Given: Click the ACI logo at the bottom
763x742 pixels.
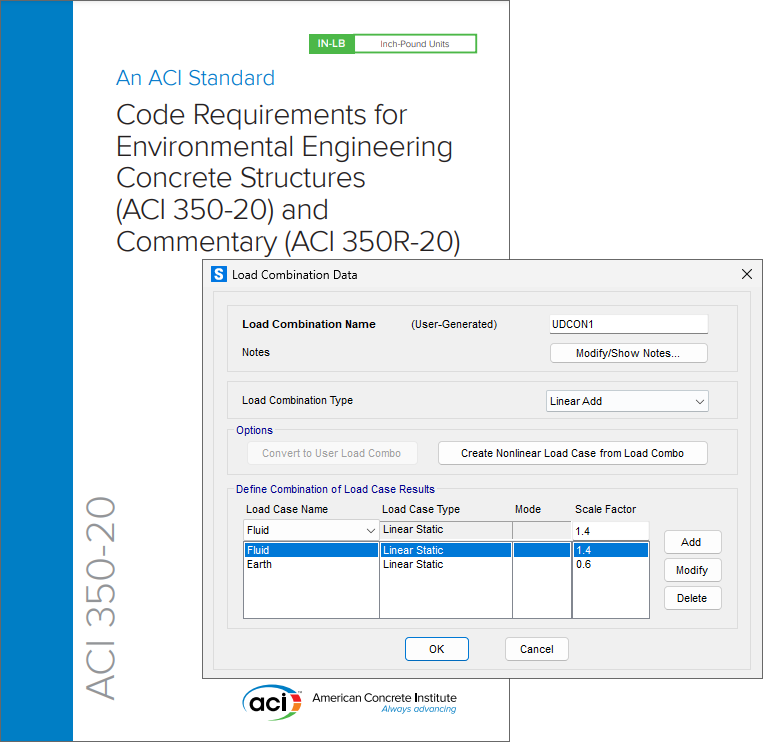Looking at the screenshot, I should coord(271,702).
